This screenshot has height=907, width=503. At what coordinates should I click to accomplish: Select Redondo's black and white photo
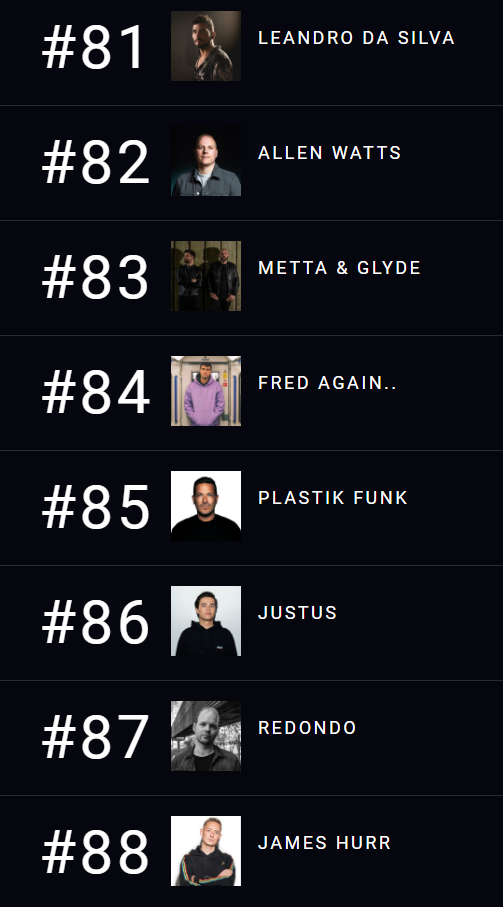click(x=206, y=736)
